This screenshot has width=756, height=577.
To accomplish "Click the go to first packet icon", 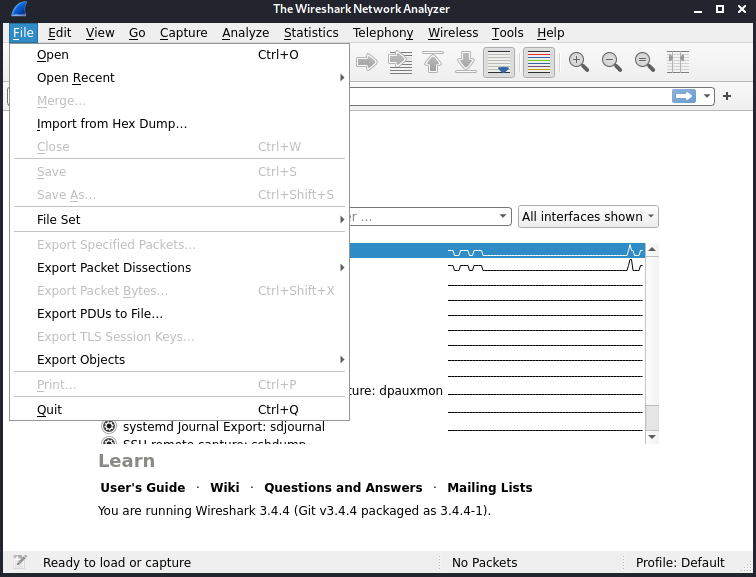I will pos(433,62).
